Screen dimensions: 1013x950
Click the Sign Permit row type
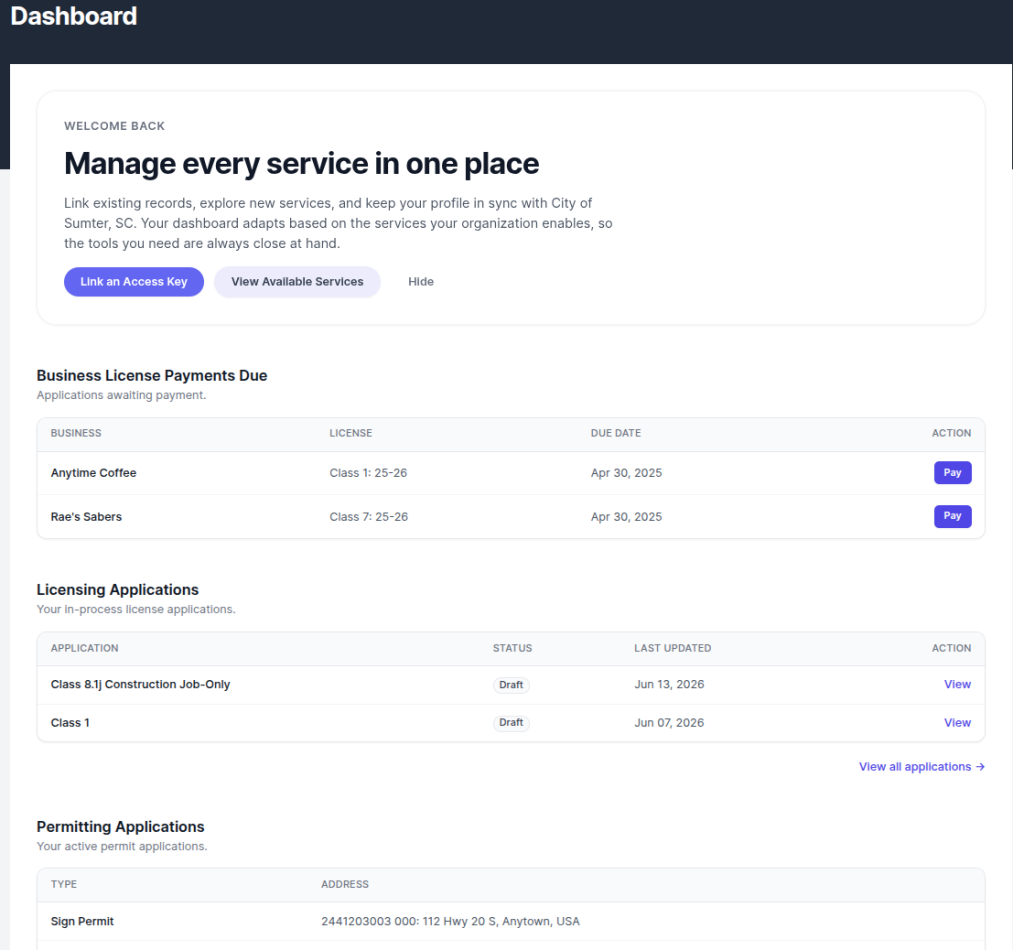tap(82, 922)
